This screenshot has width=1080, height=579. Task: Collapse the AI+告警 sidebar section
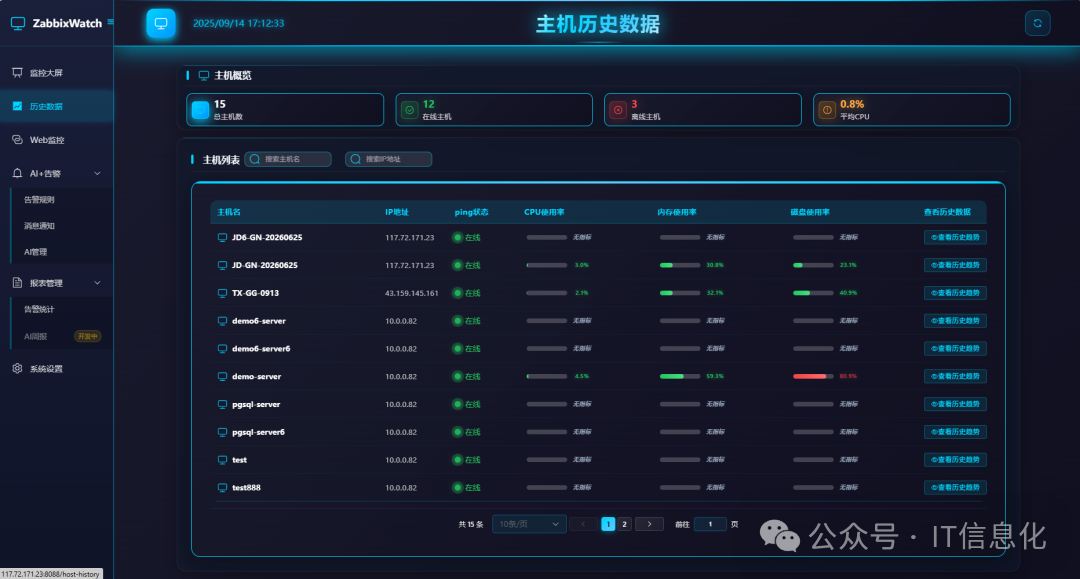[x=97, y=173]
